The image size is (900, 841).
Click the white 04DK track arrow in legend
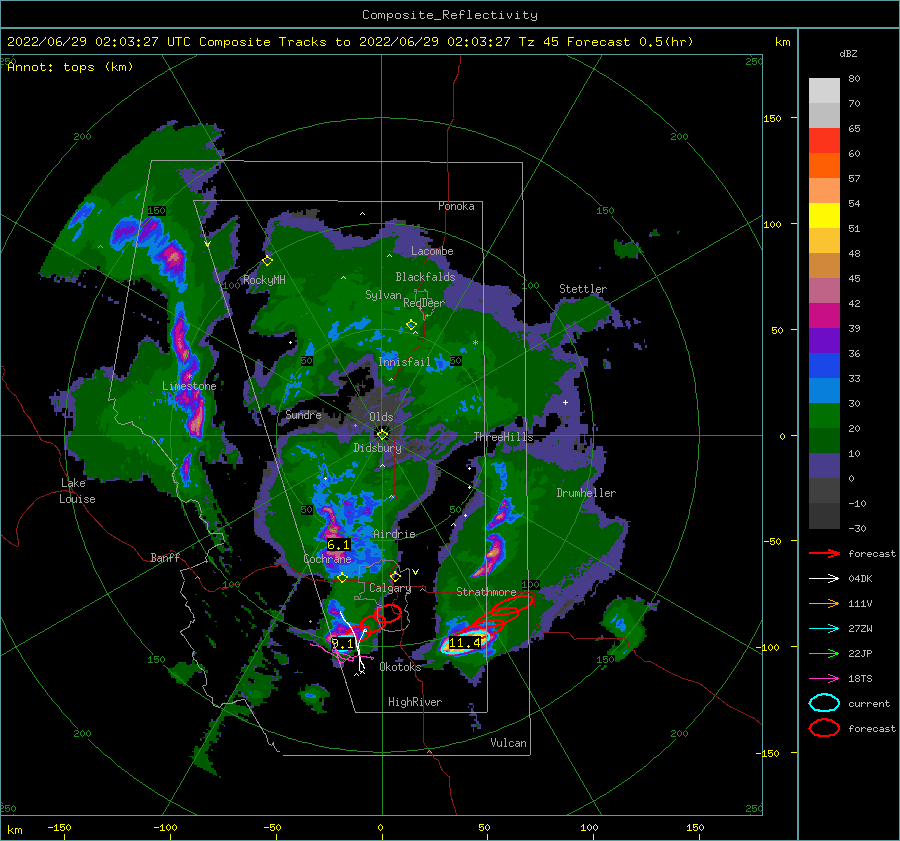click(824, 579)
